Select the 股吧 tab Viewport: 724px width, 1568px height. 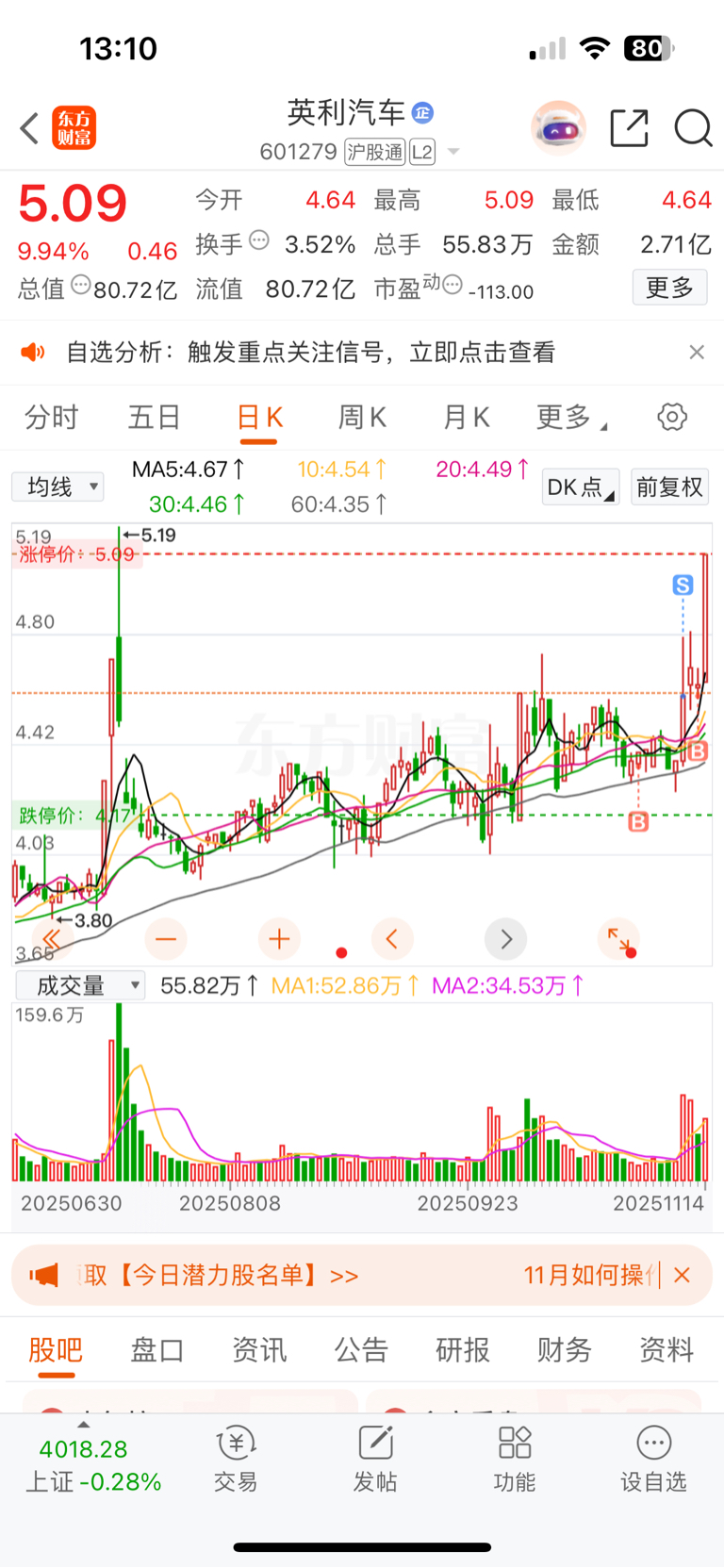[56, 1350]
